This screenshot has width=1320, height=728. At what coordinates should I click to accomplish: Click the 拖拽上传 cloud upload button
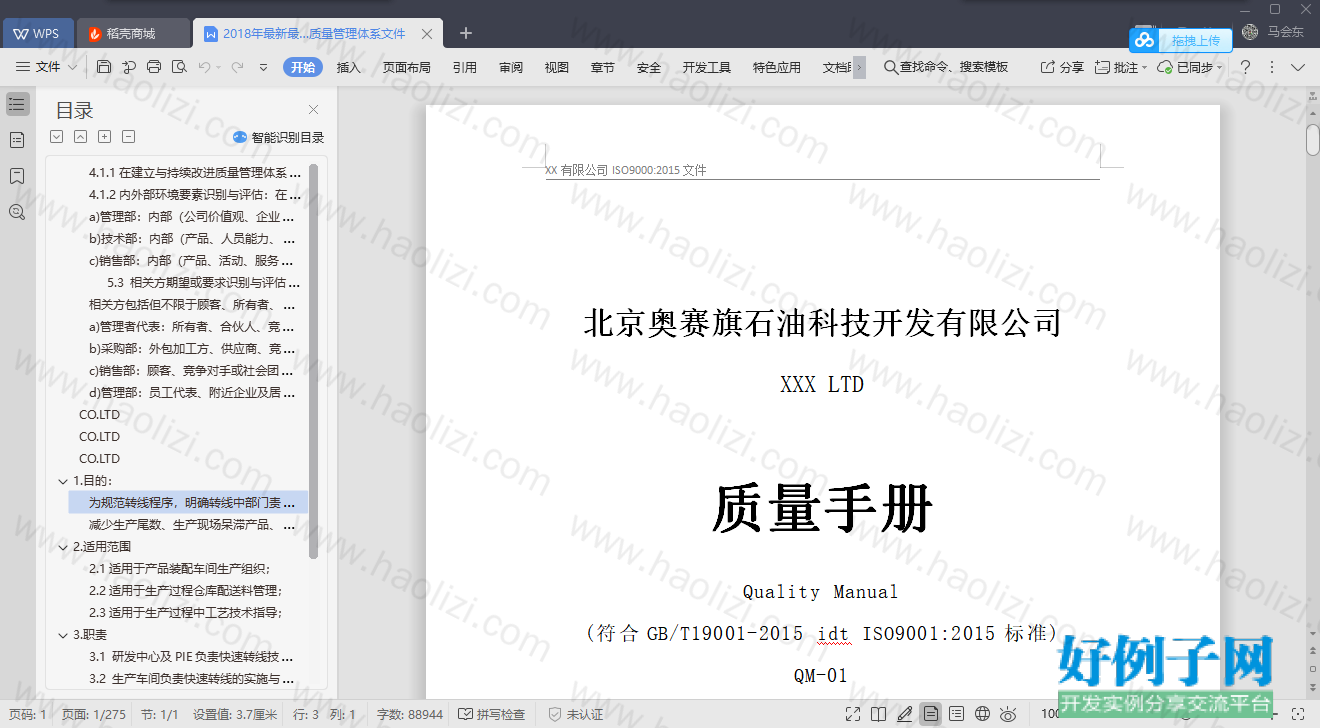click(x=1180, y=40)
